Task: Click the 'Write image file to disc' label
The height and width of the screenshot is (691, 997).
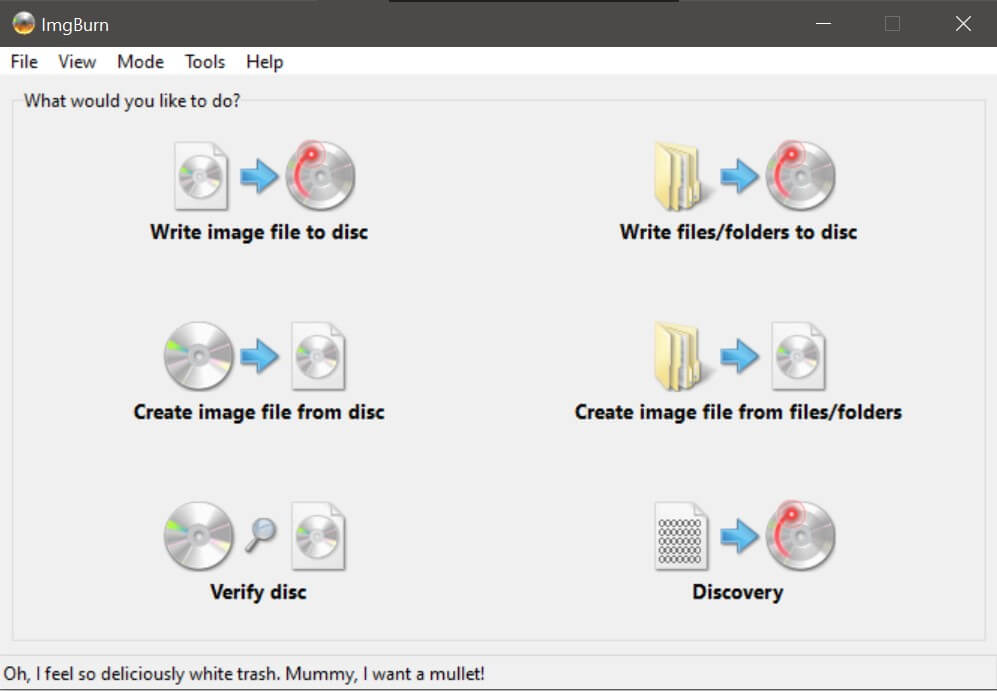Action: (259, 232)
